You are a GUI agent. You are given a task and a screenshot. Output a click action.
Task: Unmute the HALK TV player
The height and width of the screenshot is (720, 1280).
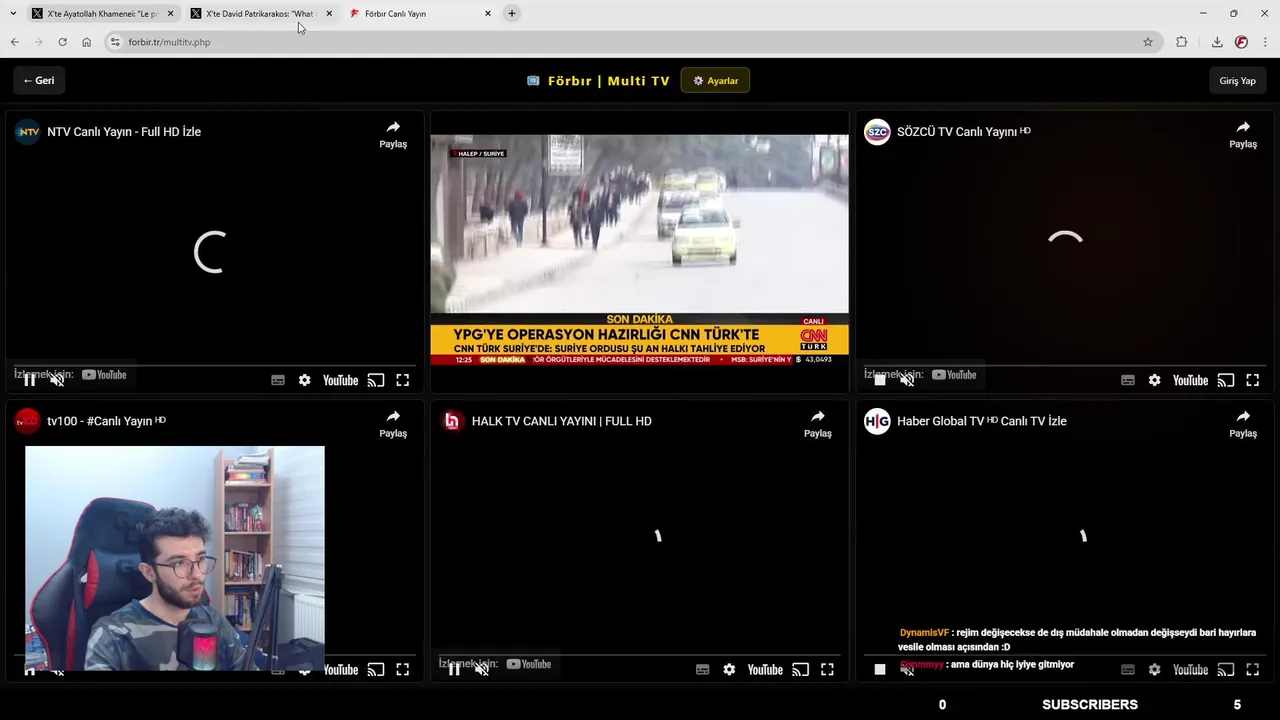pos(482,670)
